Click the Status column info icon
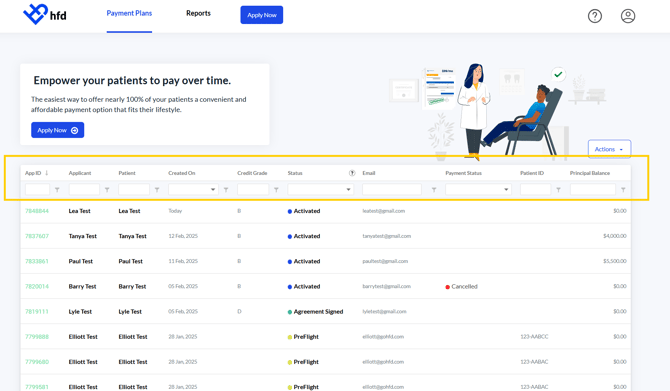Image resolution: width=670 pixels, height=391 pixels. pyautogui.click(x=352, y=173)
